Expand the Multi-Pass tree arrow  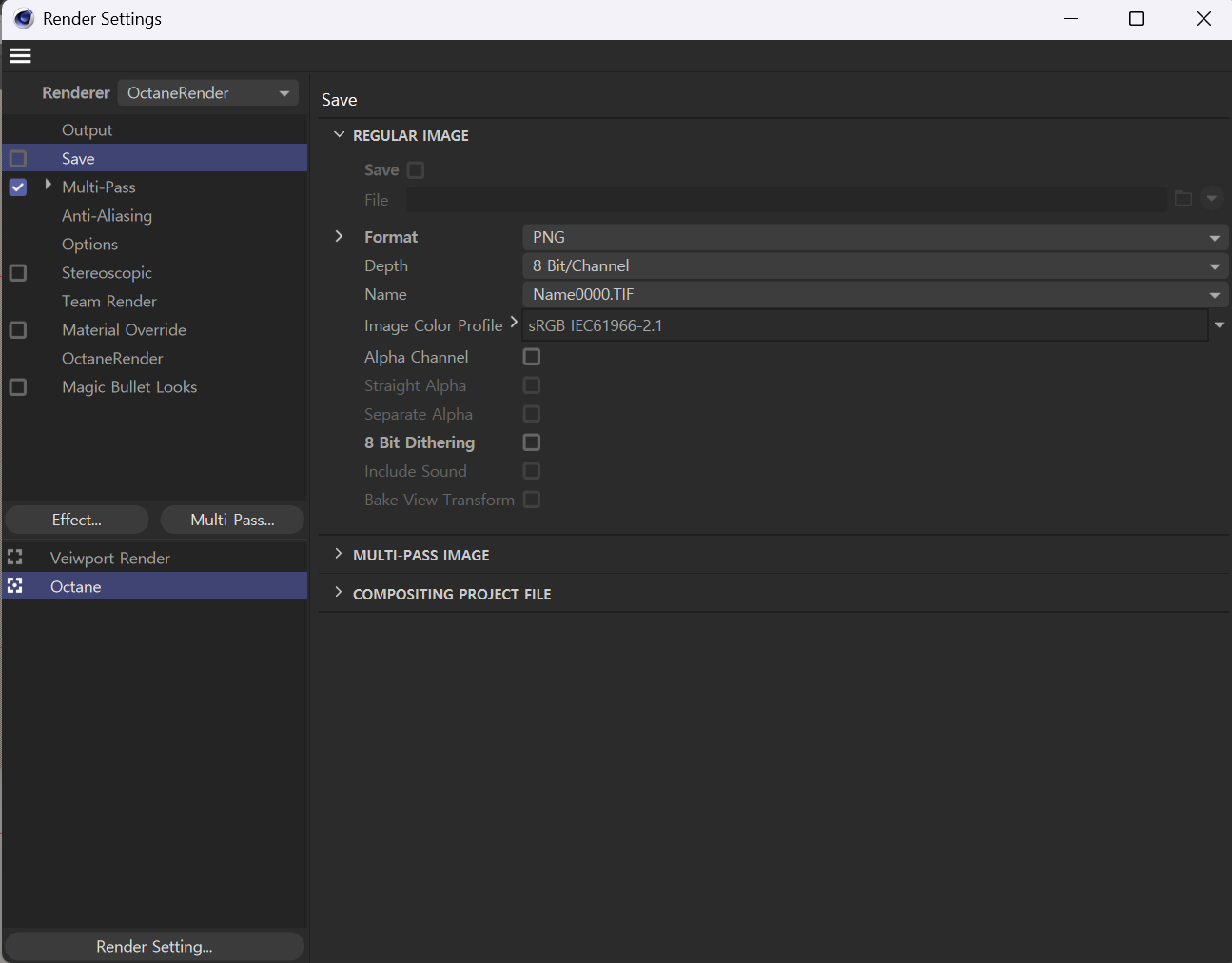click(49, 186)
